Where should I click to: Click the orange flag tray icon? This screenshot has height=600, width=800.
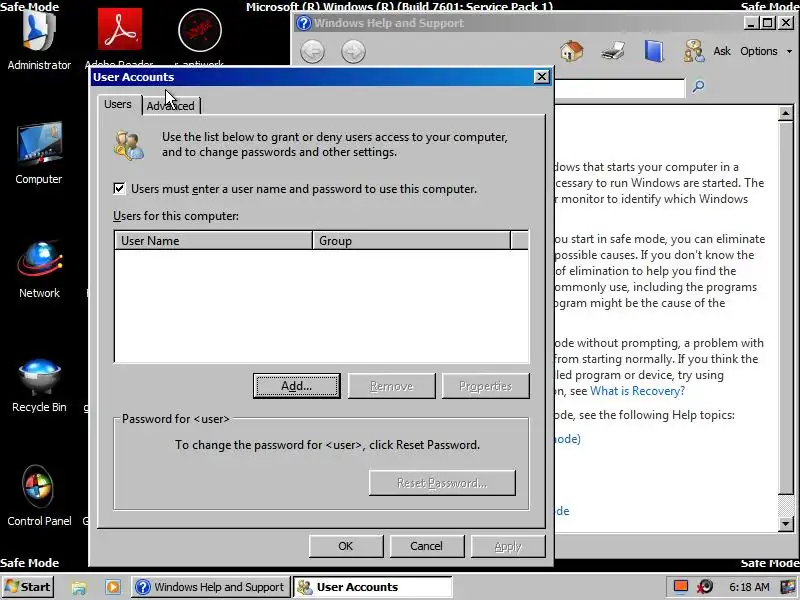tap(681, 587)
